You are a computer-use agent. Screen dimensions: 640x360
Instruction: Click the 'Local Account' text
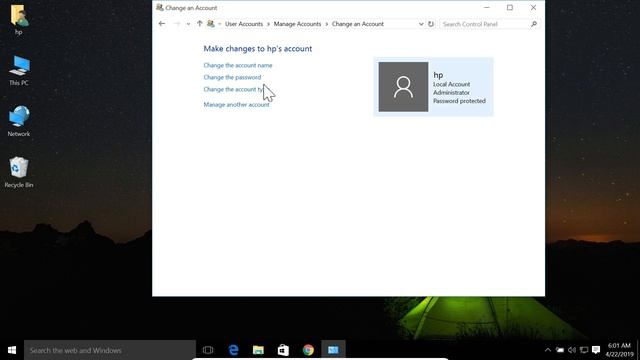pos(451,84)
